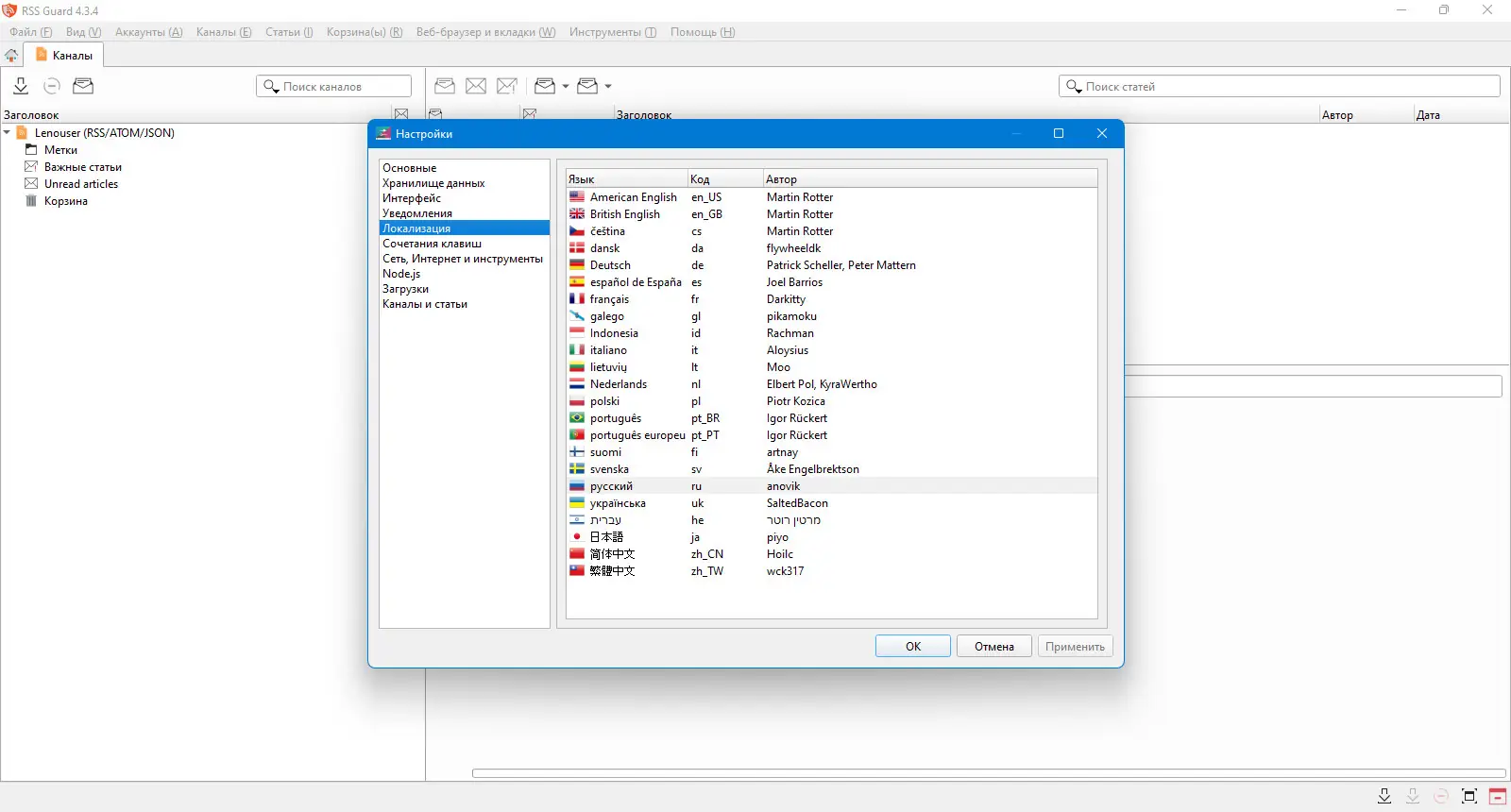Sort languages by the Код column header
1511x812 pixels.
725,179
